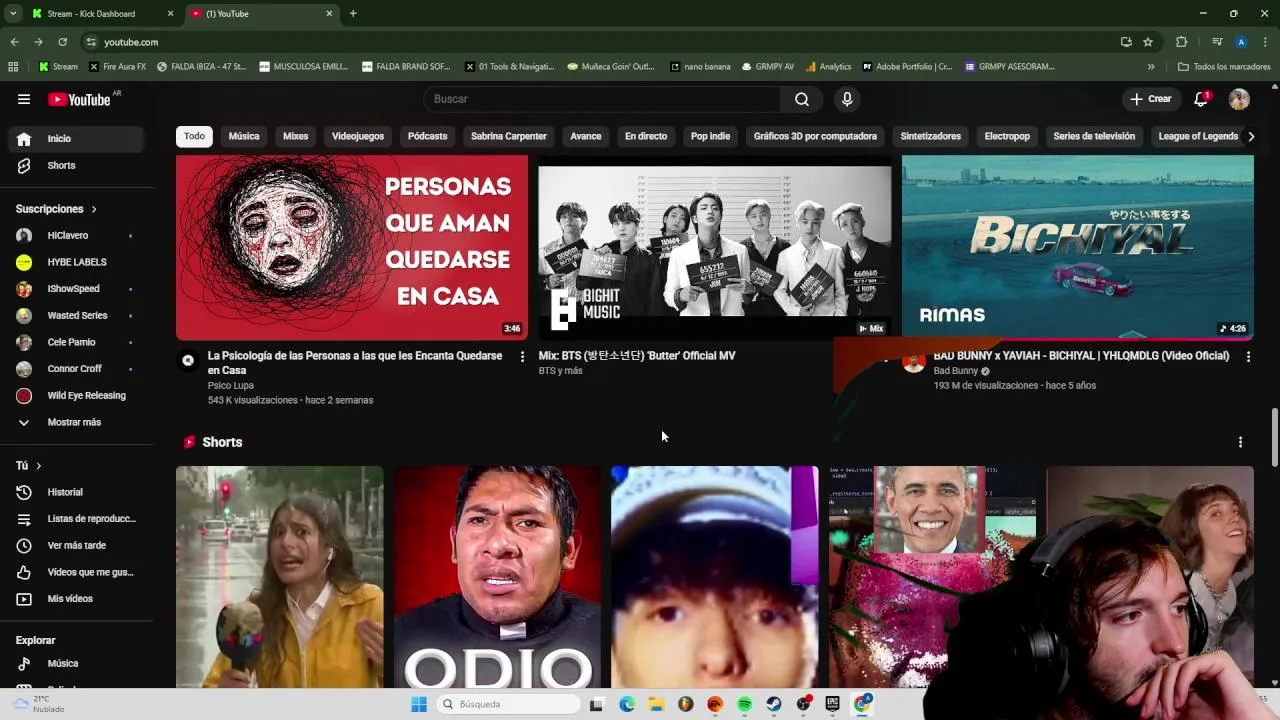1280x720 pixels.
Task: Select the Sabrina Carpenter chip
Action: click(x=509, y=136)
